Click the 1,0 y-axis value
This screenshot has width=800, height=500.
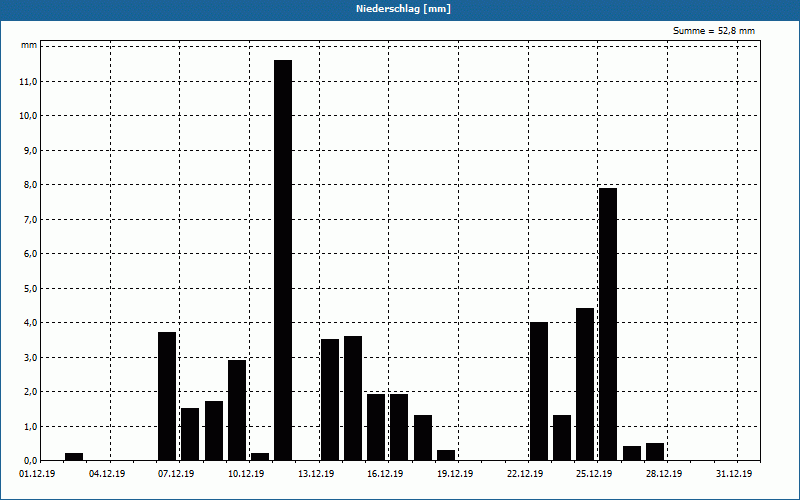29,426
